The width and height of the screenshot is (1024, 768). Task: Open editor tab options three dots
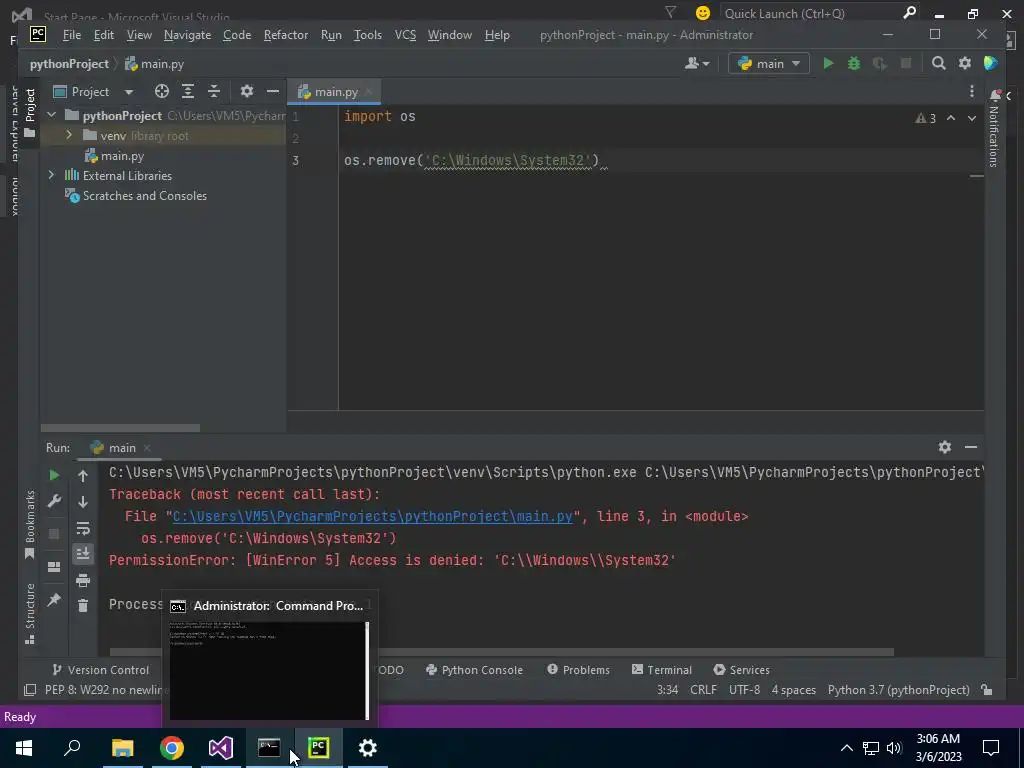coord(972,91)
